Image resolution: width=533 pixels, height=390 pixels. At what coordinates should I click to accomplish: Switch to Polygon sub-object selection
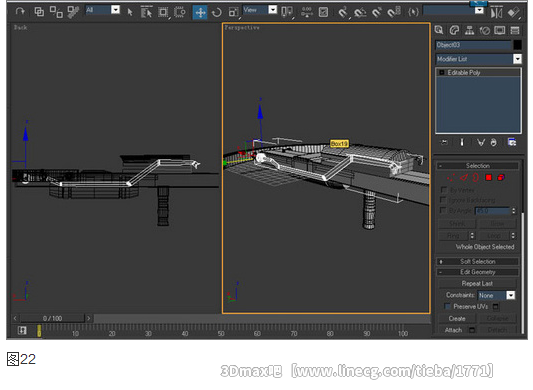click(x=488, y=177)
